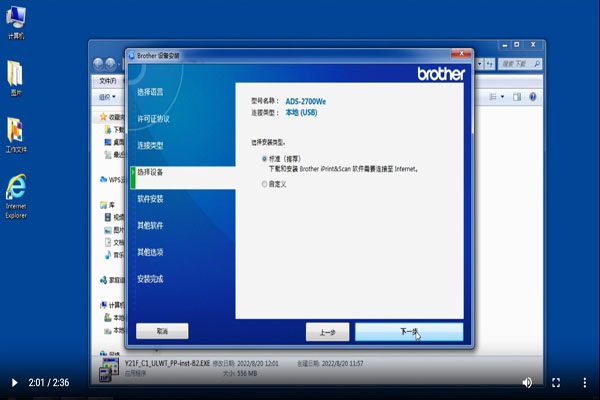Select 音乐 under Explorer libraries

(x=114, y=255)
